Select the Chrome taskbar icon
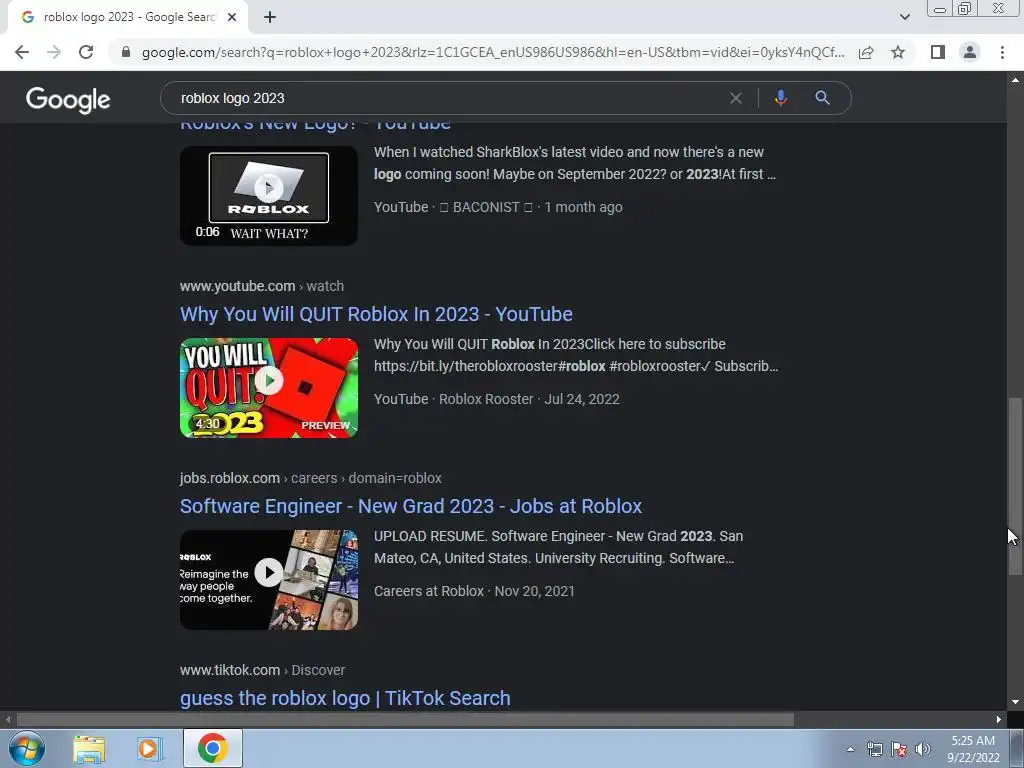1024x768 pixels. coord(213,748)
